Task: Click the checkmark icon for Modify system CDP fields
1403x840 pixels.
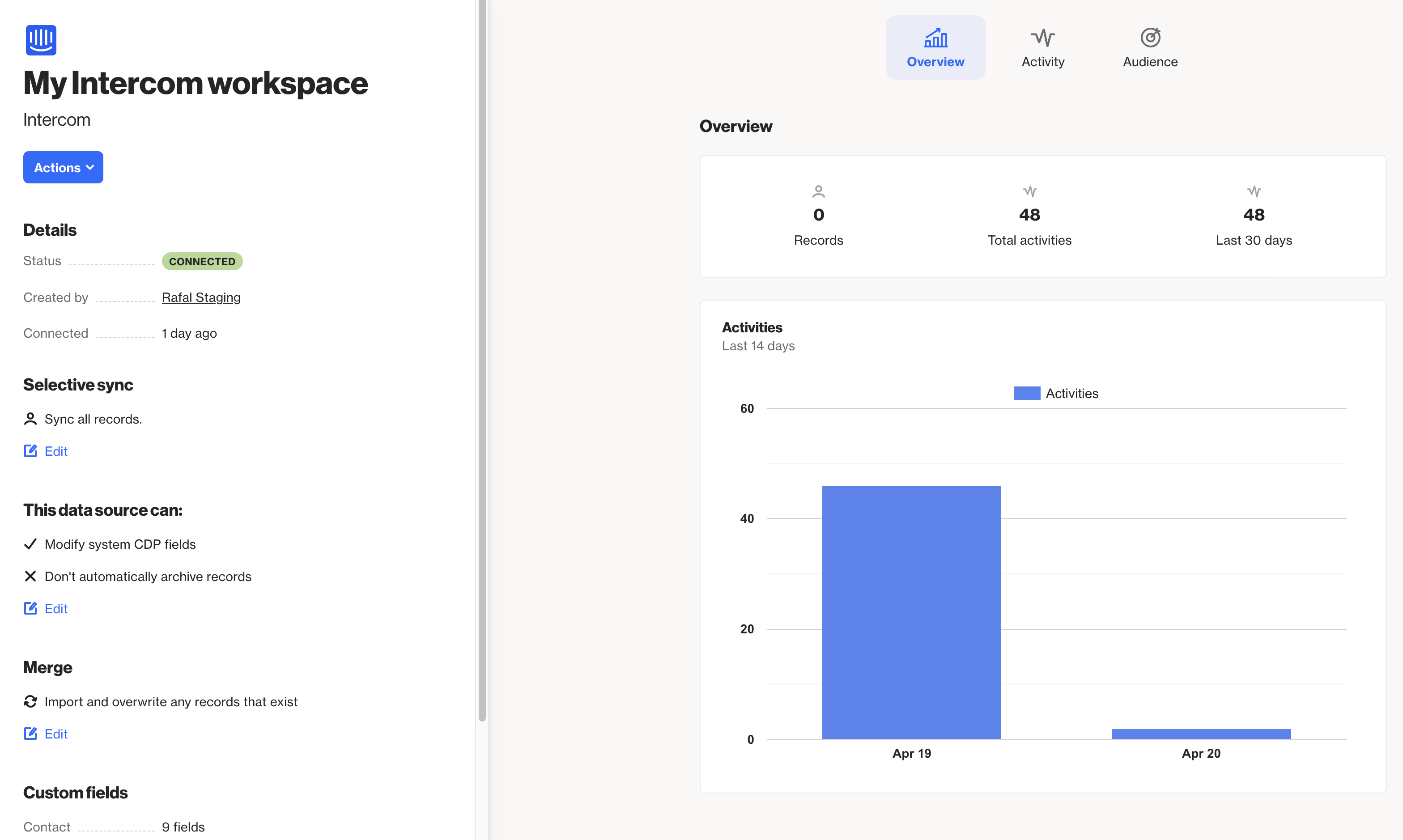Action: [x=30, y=544]
